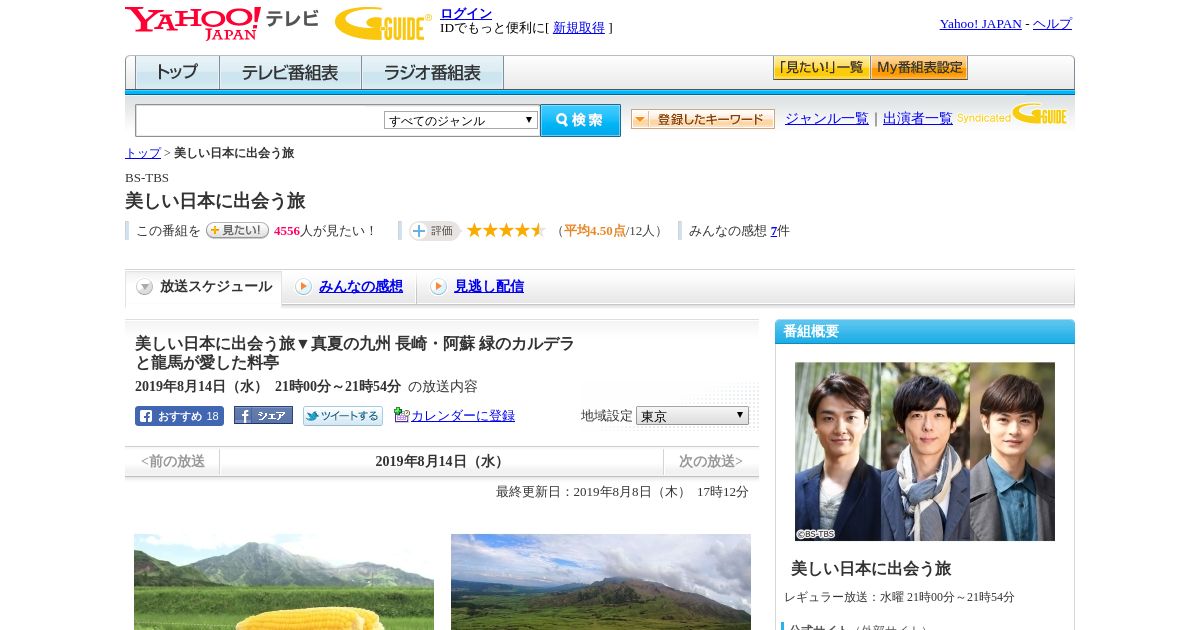Click the 7件 reviews count link
The width and height of the screenshot is (1200, 630).
pos(774,231)
